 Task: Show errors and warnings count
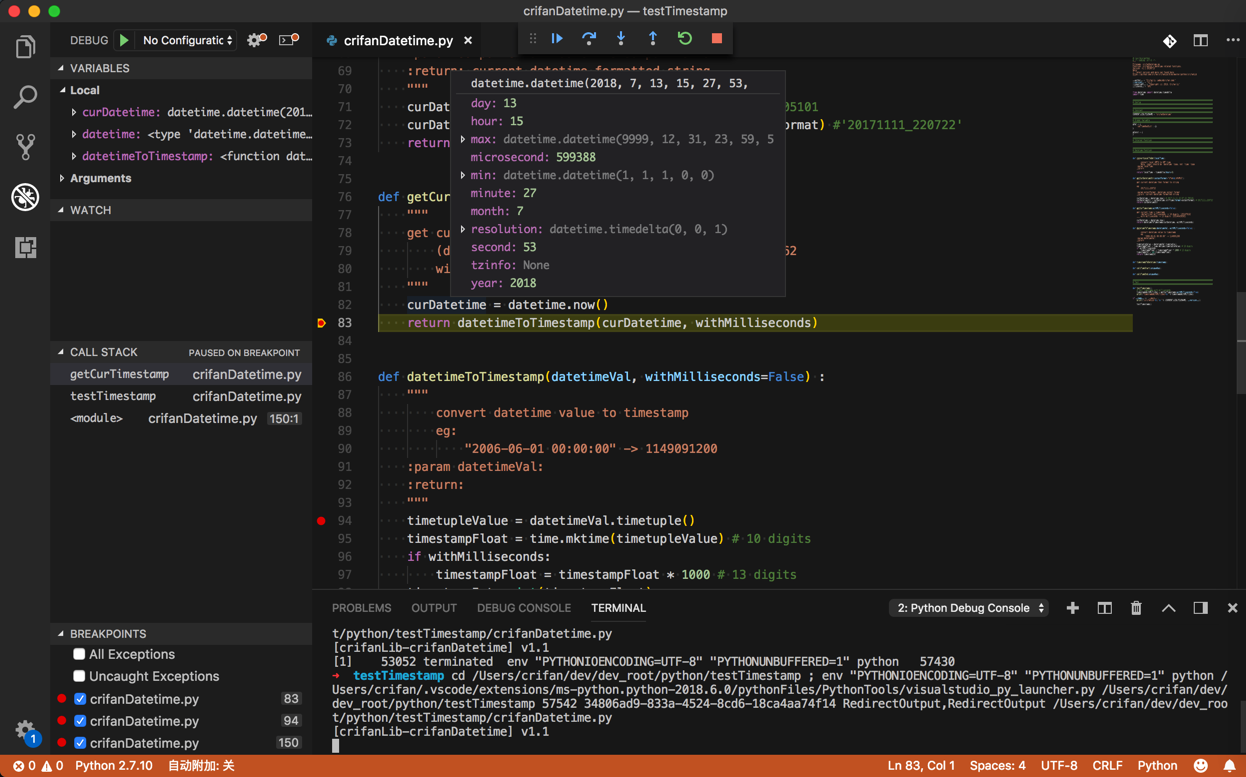[x=37, y=766]
